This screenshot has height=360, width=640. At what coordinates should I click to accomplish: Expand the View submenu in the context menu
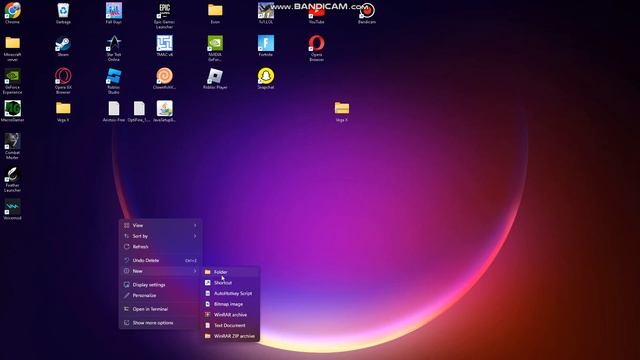[x=160, y=225]
